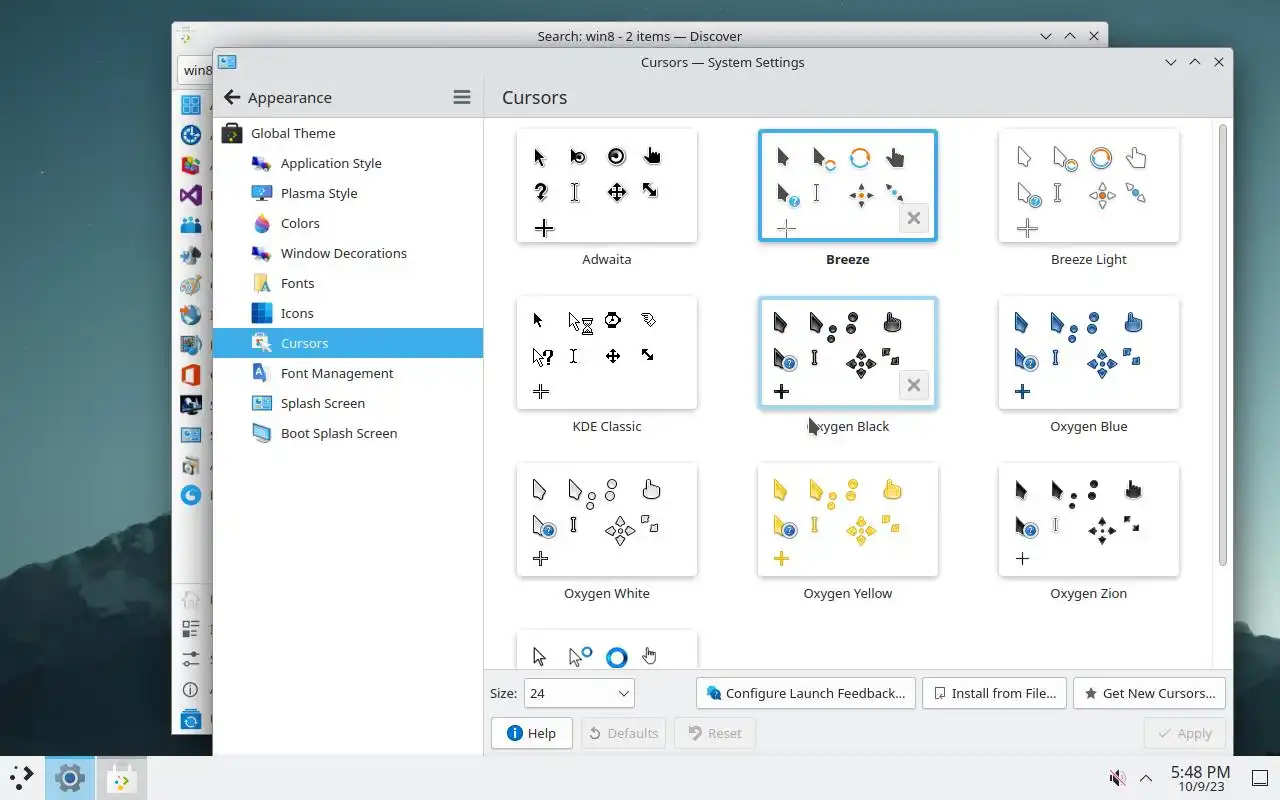Remove the Oxygen Black cursor theme
This screenshot has height=800, width=1280.
point(913,385)
